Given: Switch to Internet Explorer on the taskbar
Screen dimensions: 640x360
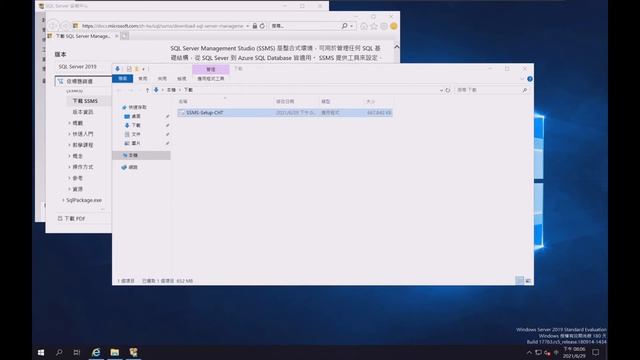Looking at the screenshot, I should coord(96,352).
